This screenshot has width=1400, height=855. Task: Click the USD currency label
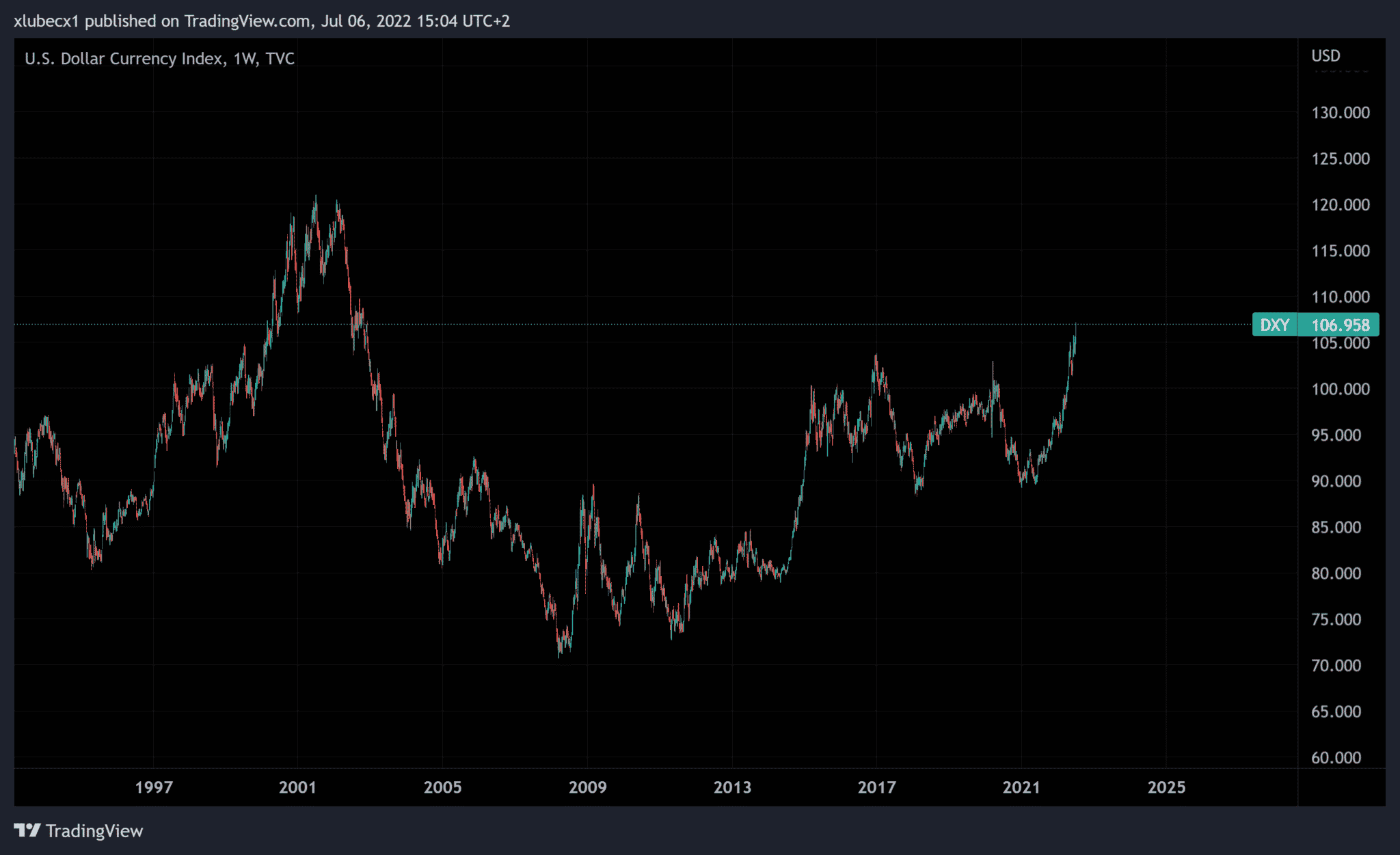pos(1325,56)
